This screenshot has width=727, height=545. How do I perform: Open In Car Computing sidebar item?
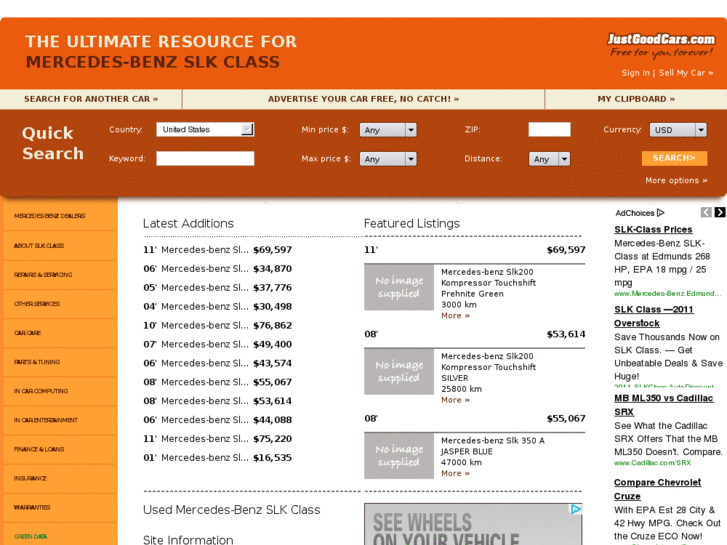pos(41,391)
